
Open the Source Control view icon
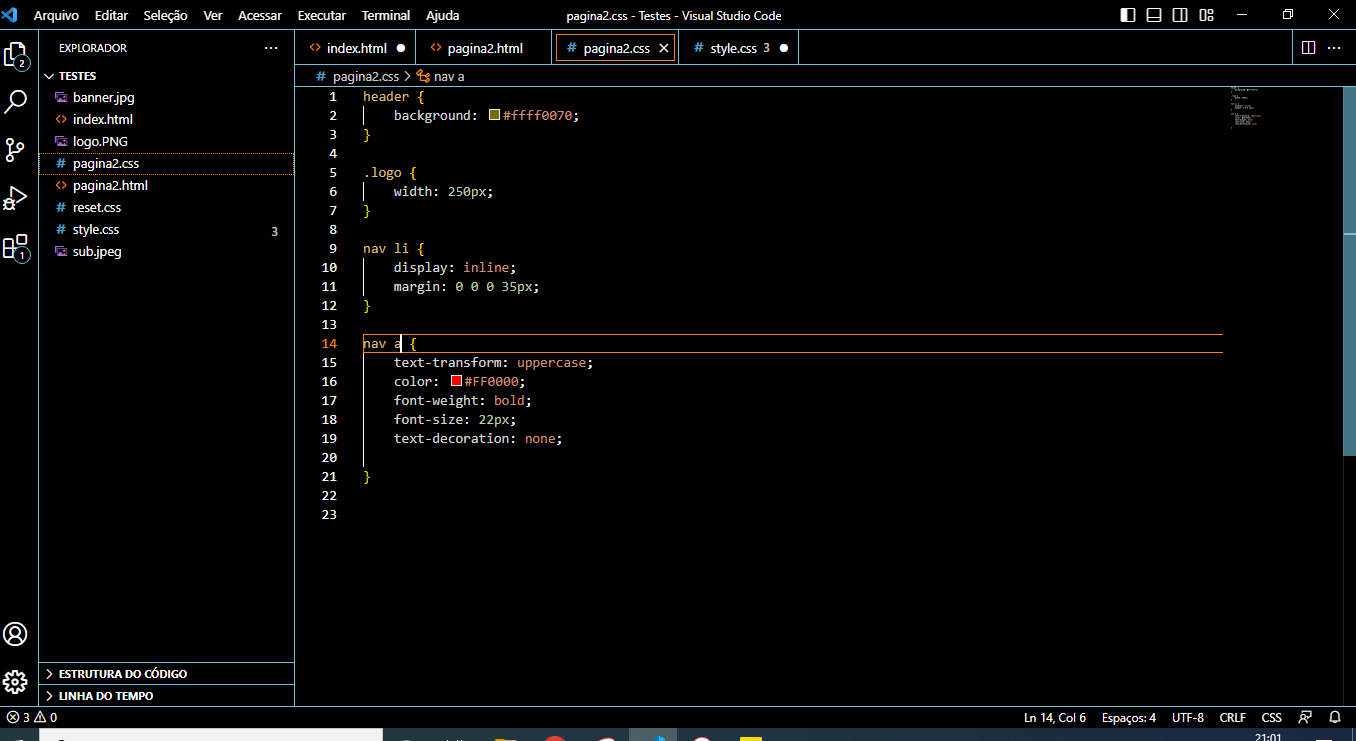coord(15,150)
